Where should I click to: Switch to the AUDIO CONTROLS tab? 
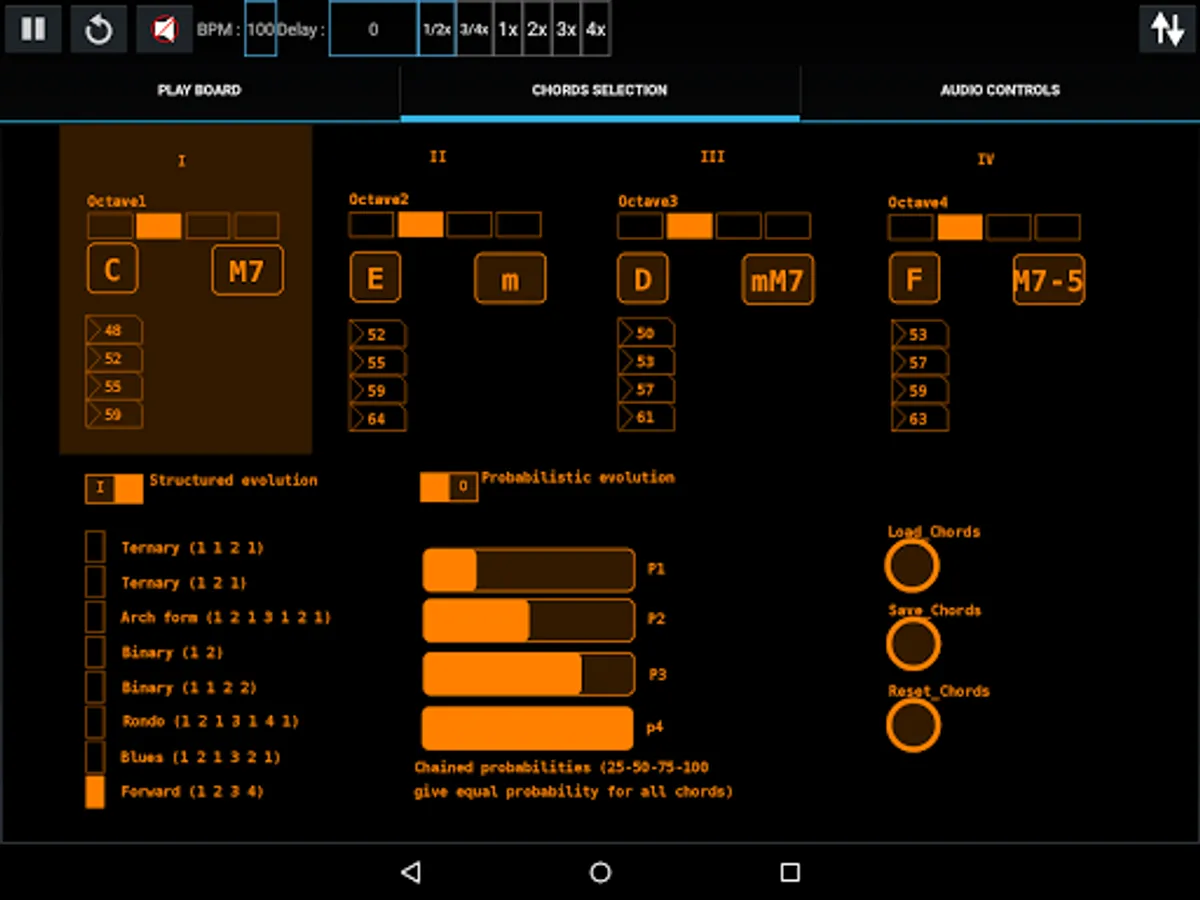pos(1000,90)
